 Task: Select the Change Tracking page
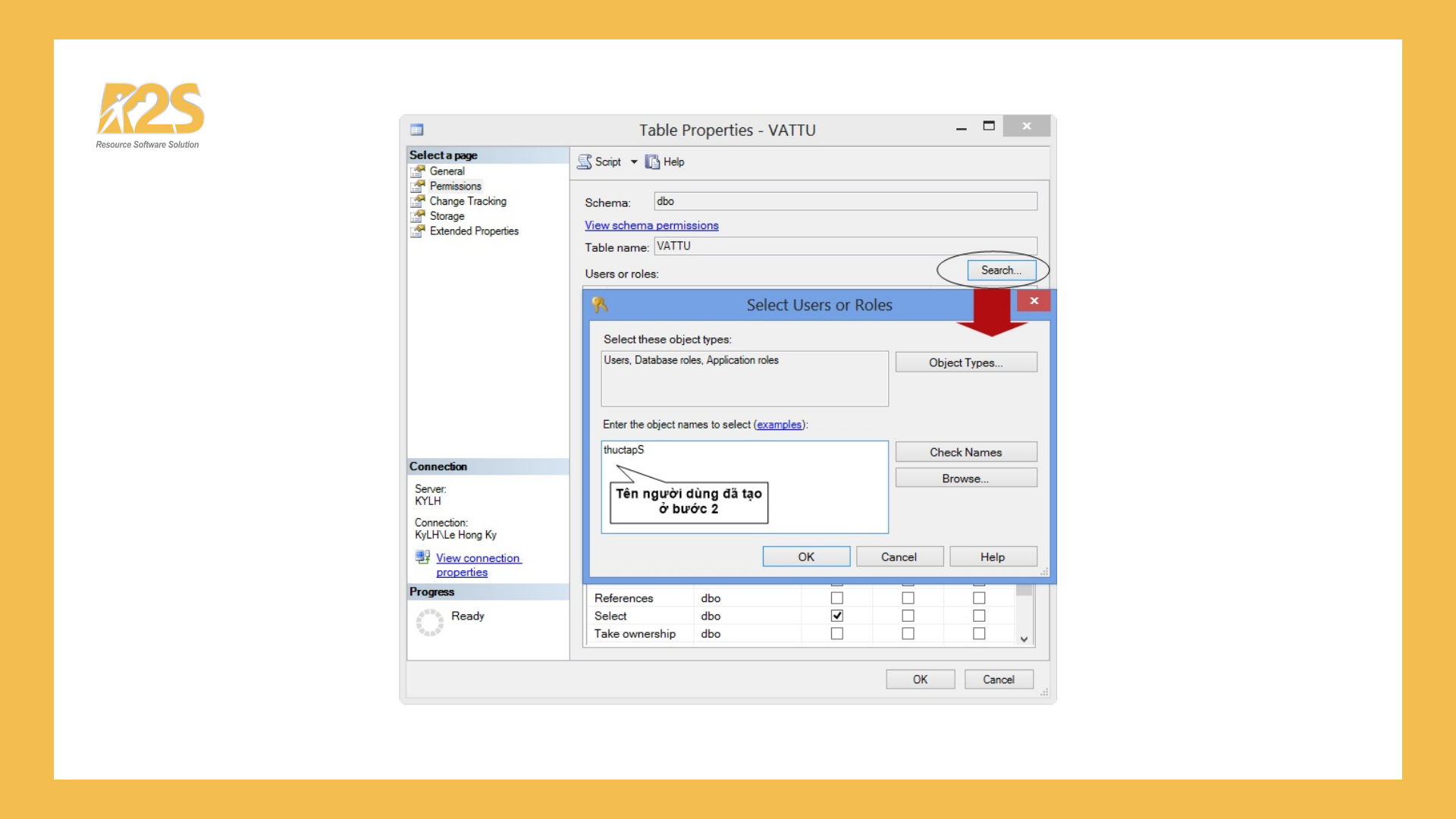click(x=467, y=201)
